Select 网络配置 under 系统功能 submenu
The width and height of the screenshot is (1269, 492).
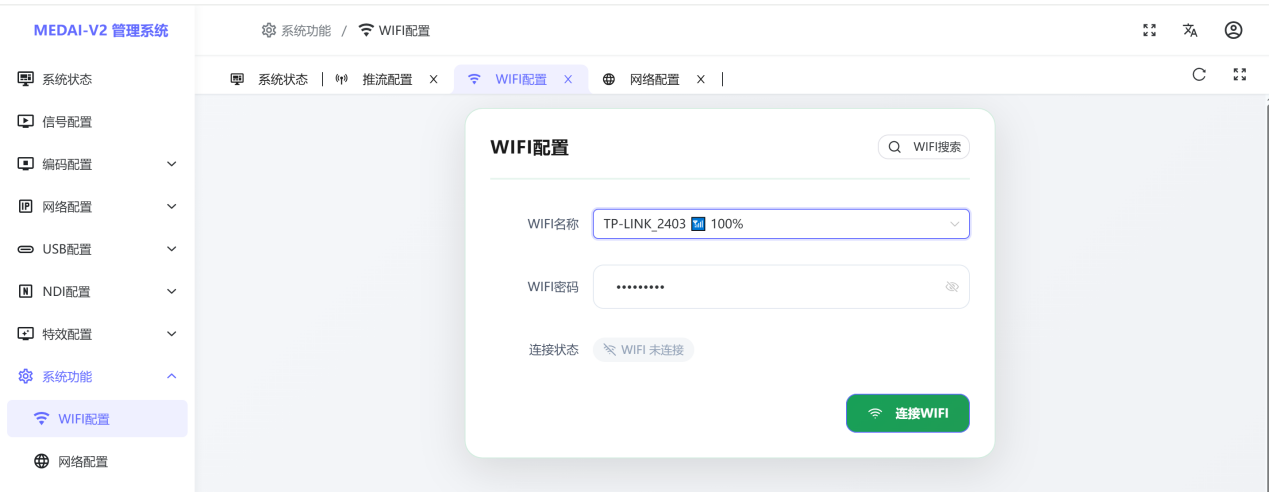click(x=97, y=461)
